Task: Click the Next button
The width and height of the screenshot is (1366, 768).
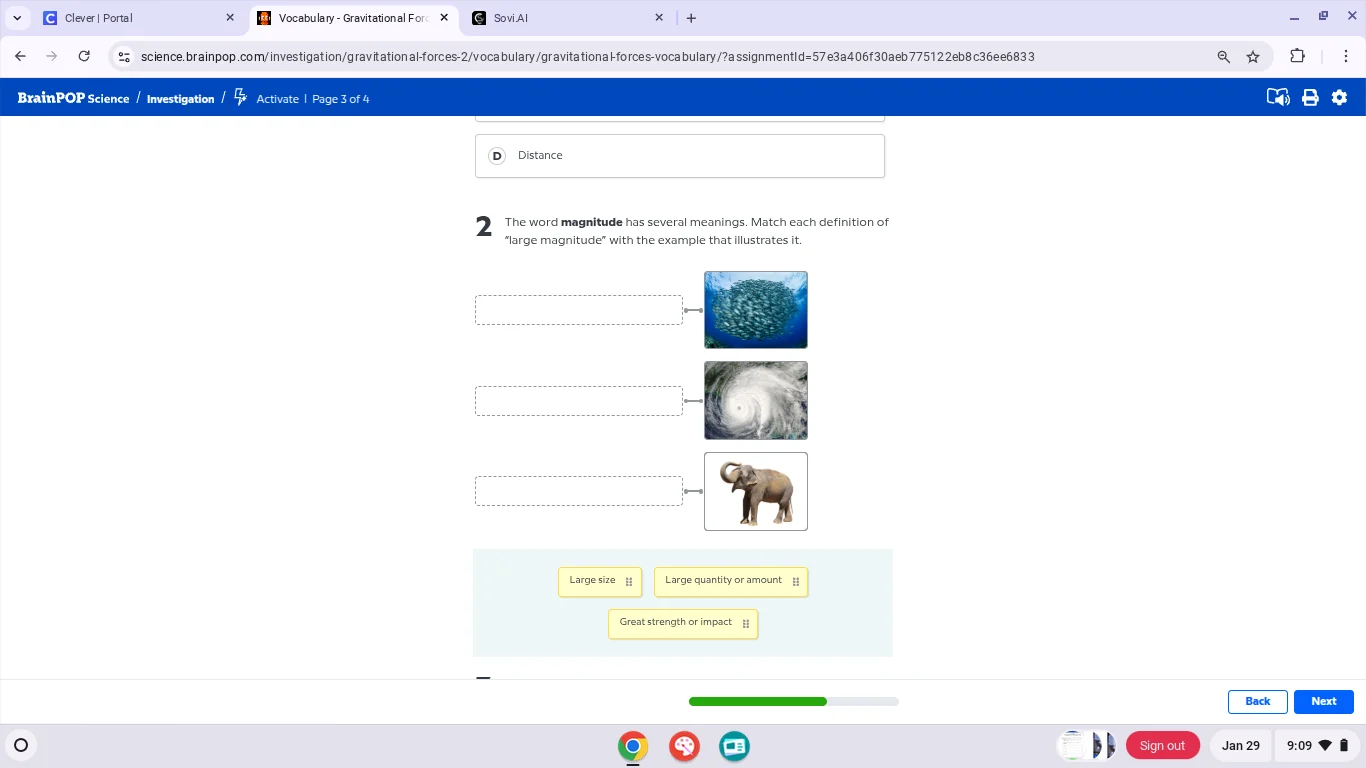Action: (1323, 701)
